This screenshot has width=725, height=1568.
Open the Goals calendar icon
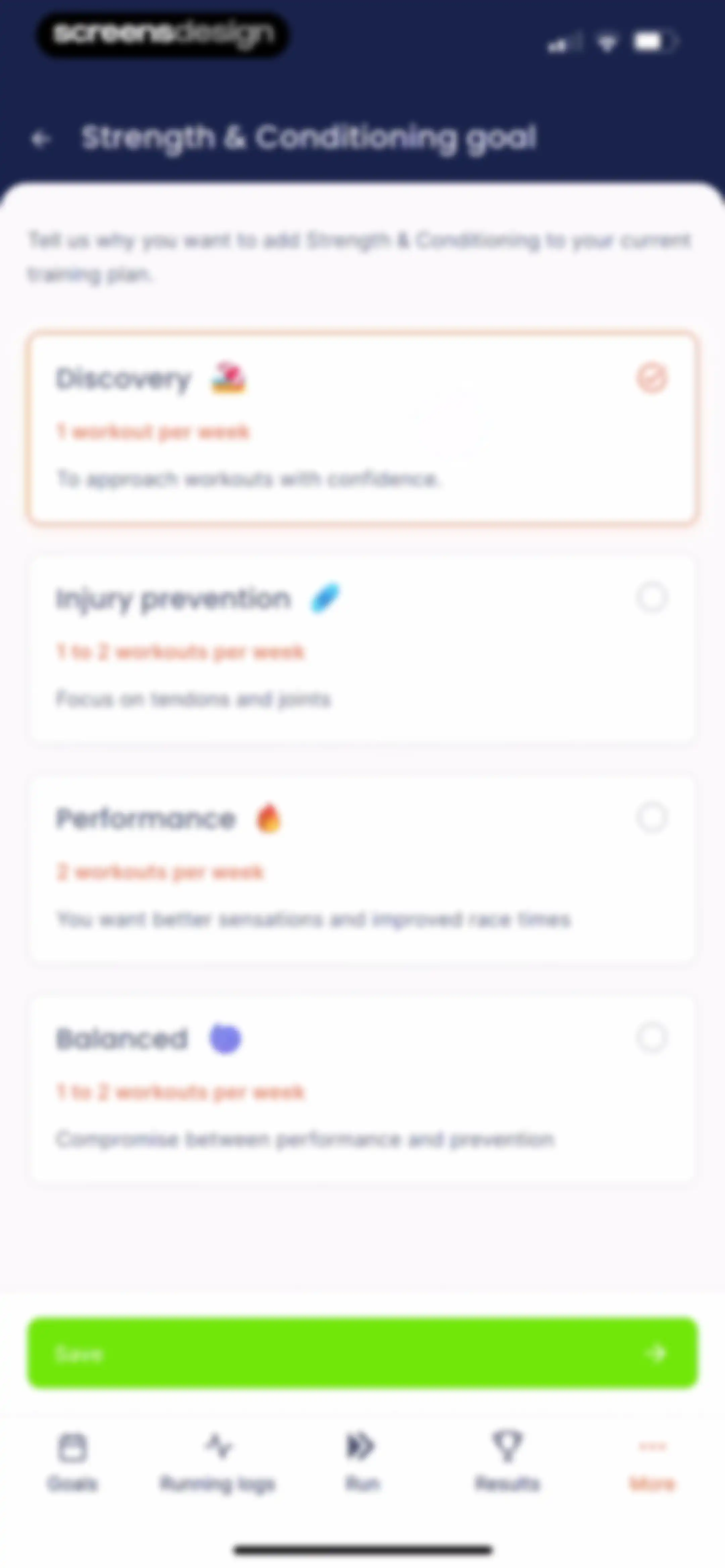pos(72,1447)
